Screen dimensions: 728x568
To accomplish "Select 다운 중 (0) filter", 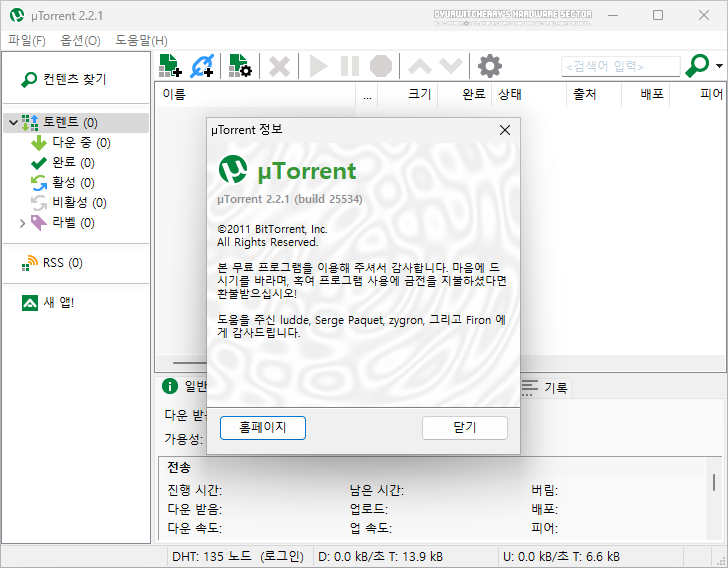I will click(x=71, y=143).
